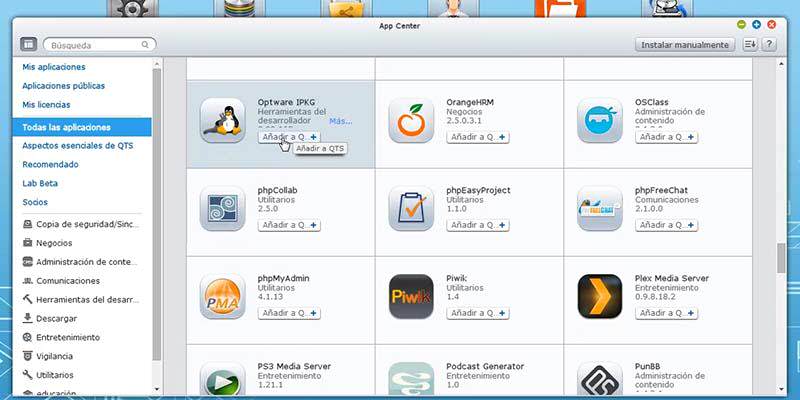Click the Piwik app icon
The image size is (800, 400).
click(x=411, y=296)
